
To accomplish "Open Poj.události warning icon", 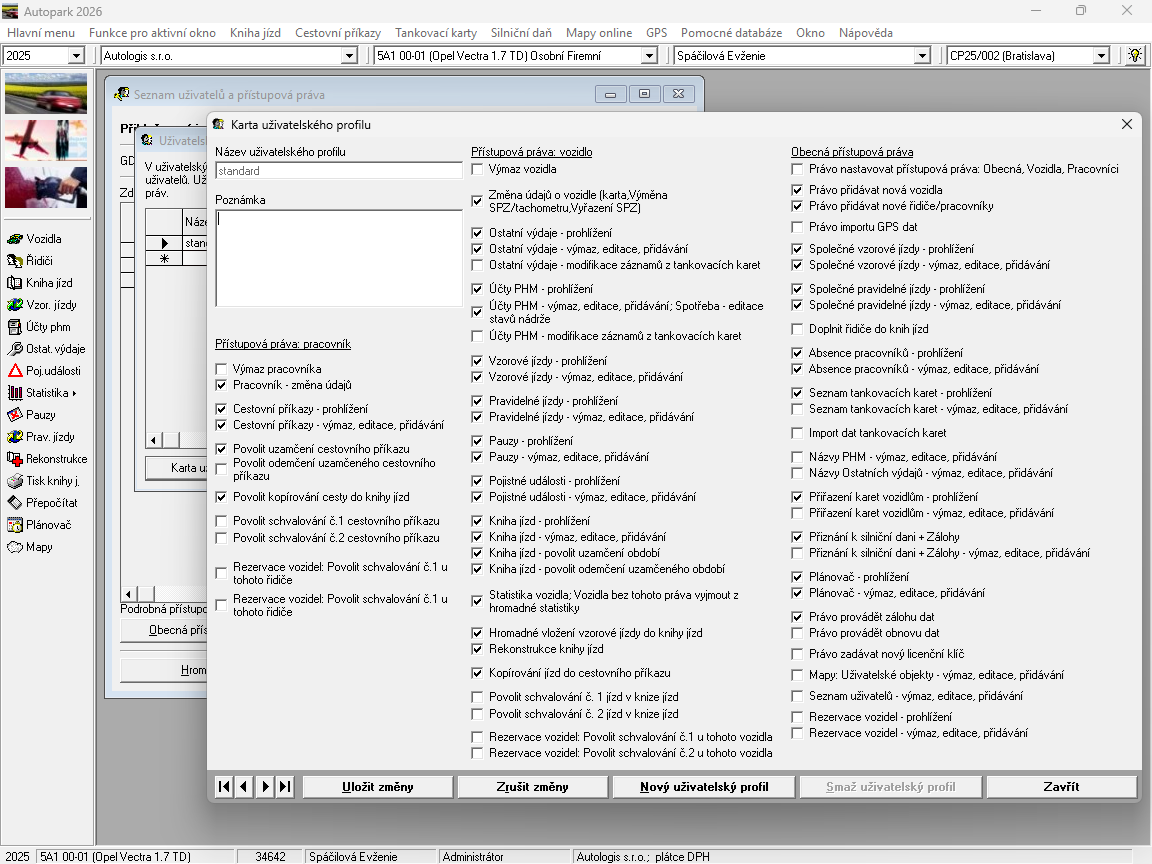I will tap(15, 371).
